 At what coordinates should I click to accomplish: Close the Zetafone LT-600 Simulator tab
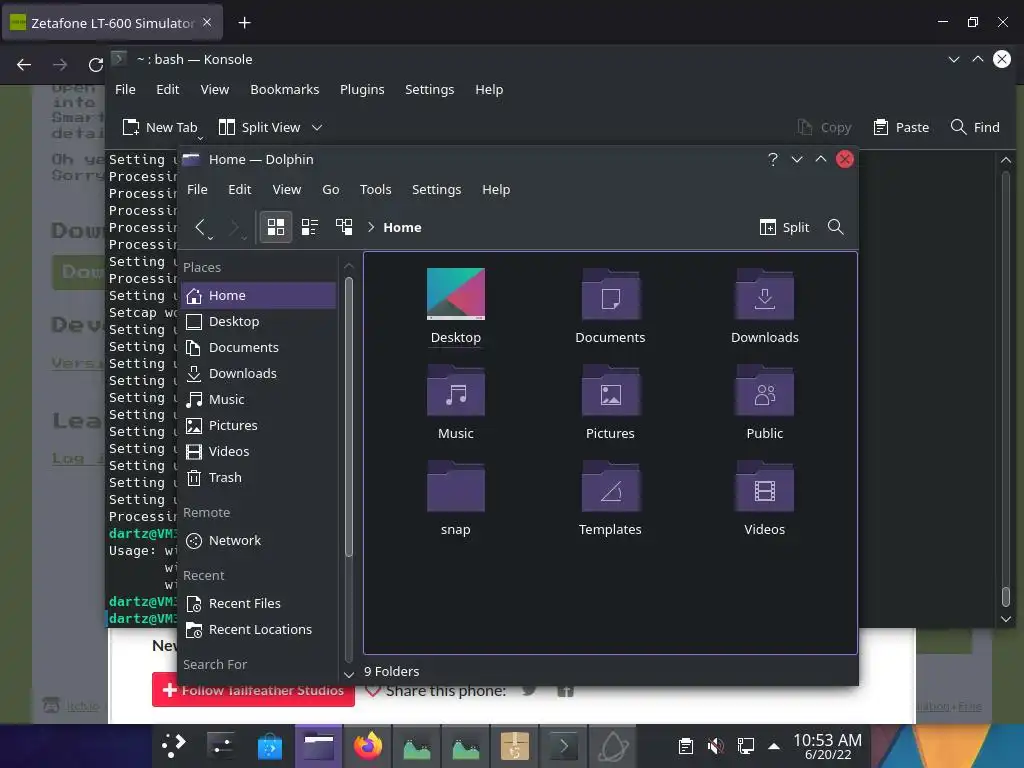[207, 22]
